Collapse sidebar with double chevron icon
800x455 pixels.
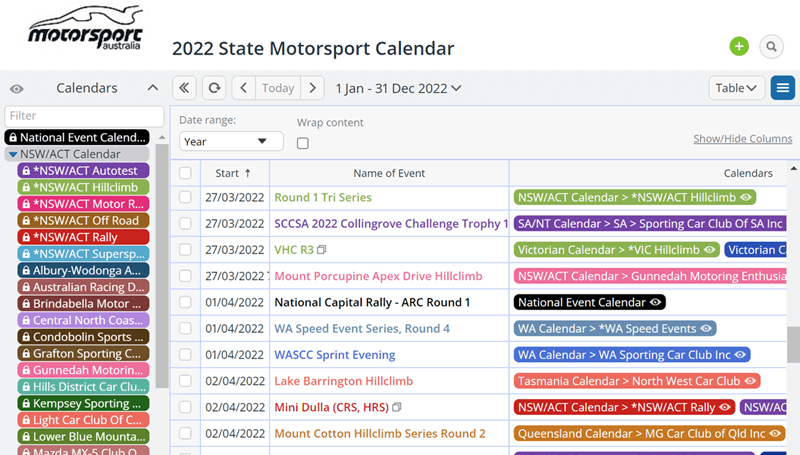[184, 88]
